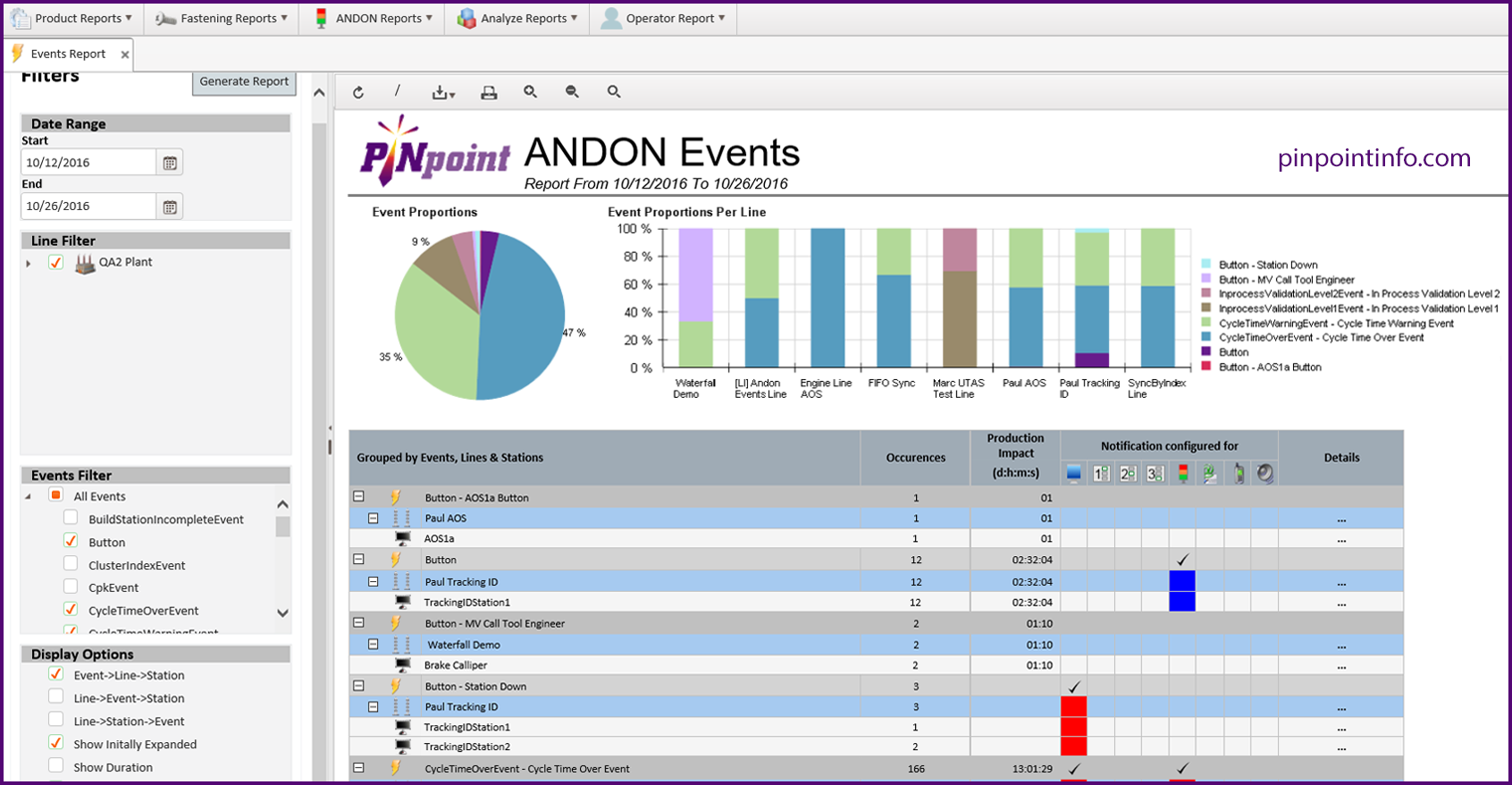Click the level 2 notification column icon
The width and height of the screenshot is (1512, 785).
(1129, 473)
